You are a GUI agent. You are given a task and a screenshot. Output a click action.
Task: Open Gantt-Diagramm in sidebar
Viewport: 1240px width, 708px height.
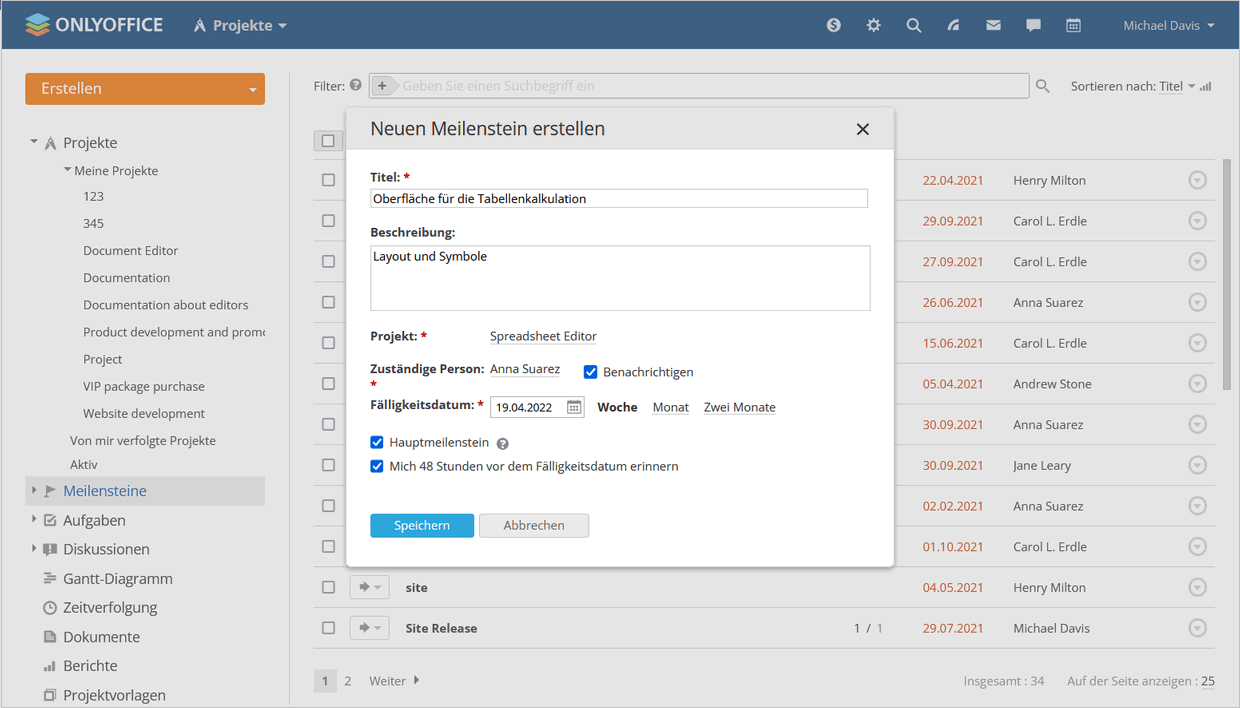pos(118,578)
